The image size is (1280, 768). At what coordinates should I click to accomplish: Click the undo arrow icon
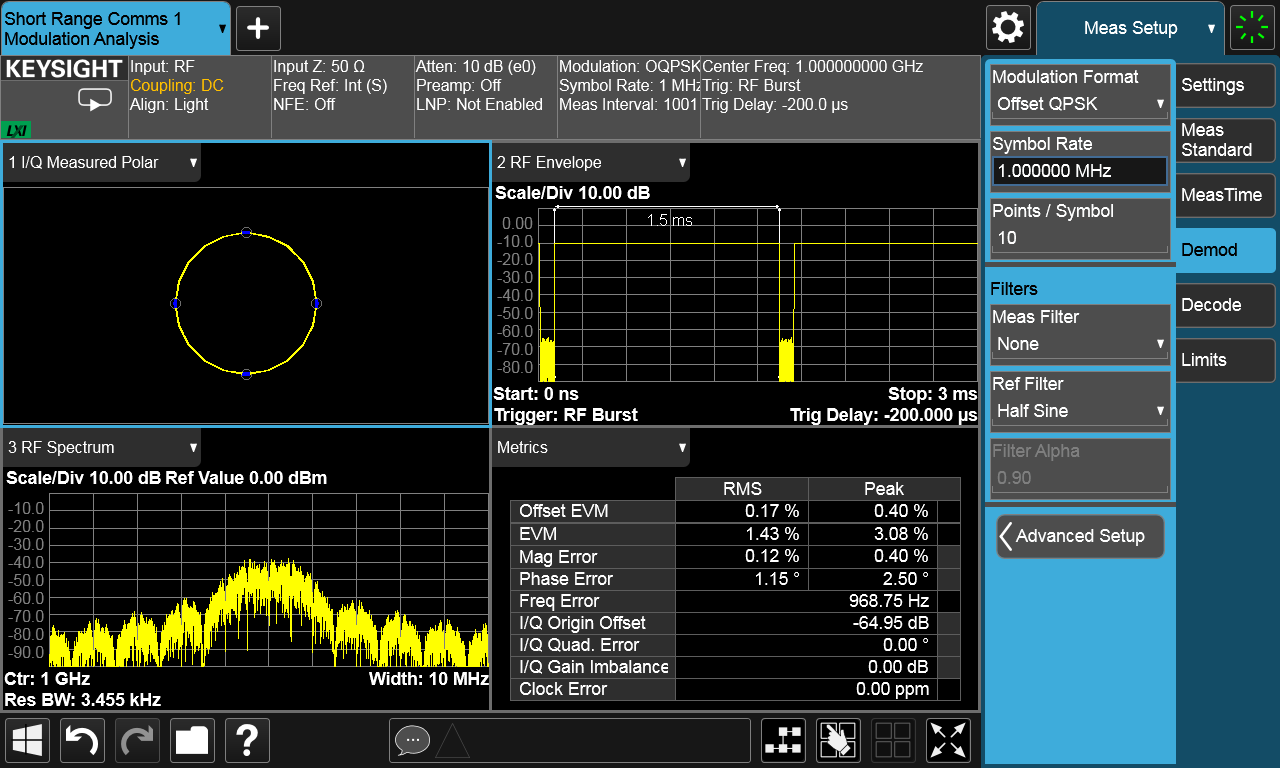[82, 740]
